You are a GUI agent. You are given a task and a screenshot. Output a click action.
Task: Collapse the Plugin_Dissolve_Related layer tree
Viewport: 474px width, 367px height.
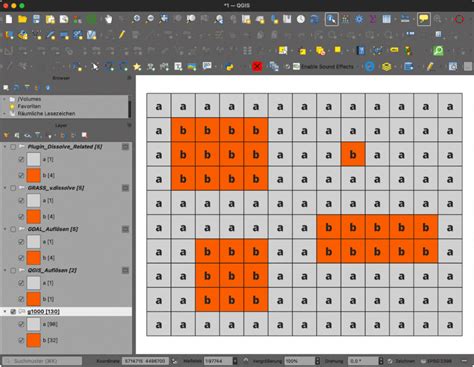click(x=5, y=147)
